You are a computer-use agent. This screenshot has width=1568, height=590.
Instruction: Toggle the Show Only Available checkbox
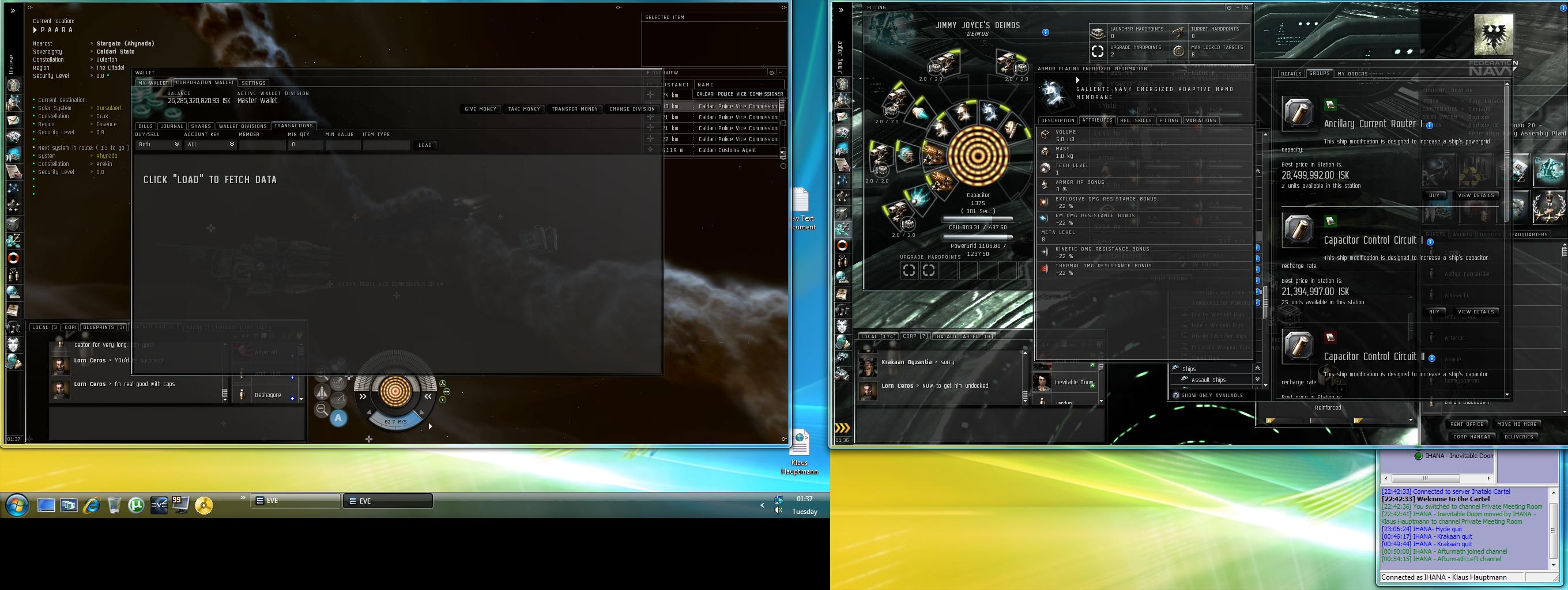[1176, 395]
